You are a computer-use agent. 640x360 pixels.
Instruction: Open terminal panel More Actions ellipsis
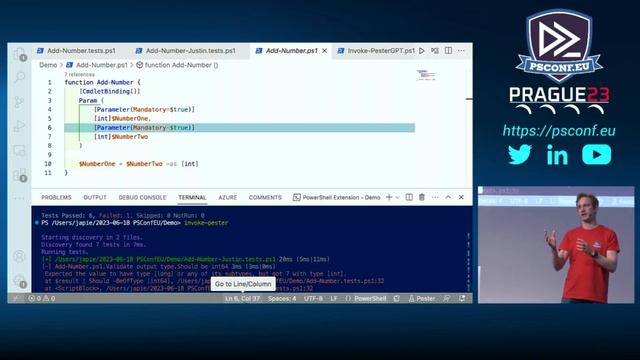point(435,197)
